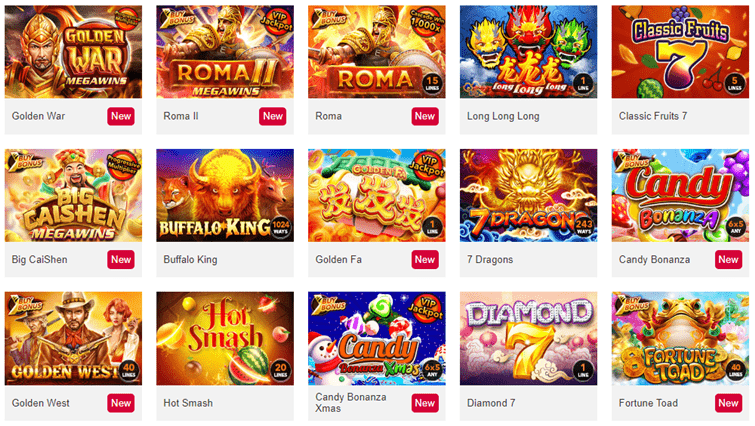Click the VIP Jackpot badge on Golden Fa

click(426, 165)
